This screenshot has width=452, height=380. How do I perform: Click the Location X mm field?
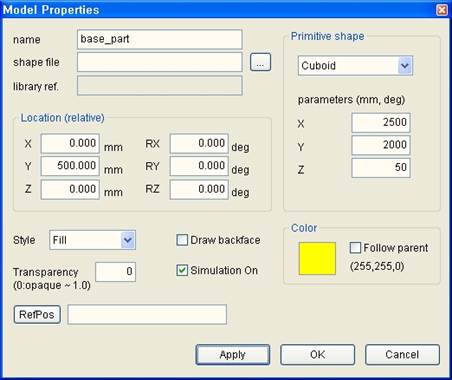[x=70, y=144]
